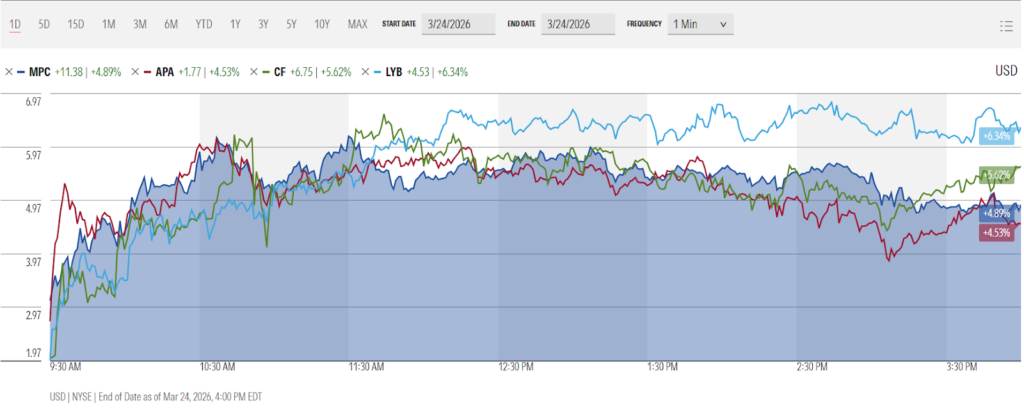Open the chart legend list menu icon

tap(1006, 26)
